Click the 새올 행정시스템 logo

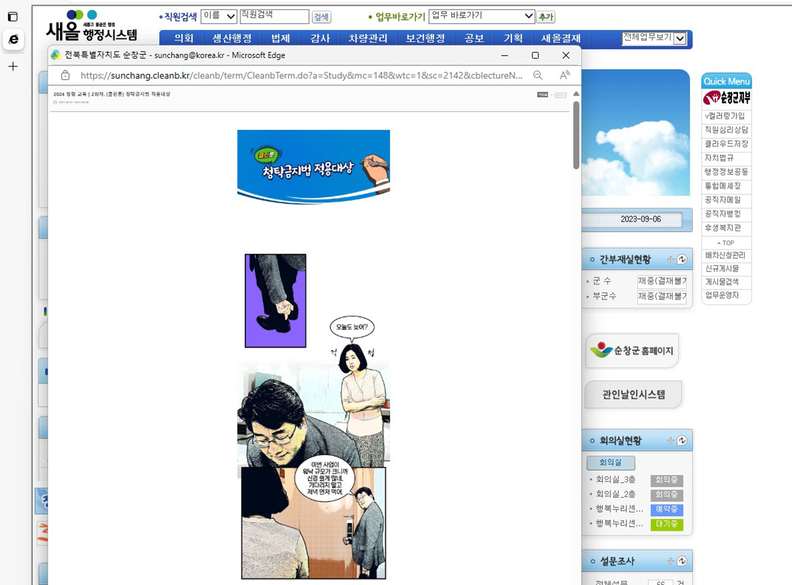click(x=91, y=26)
